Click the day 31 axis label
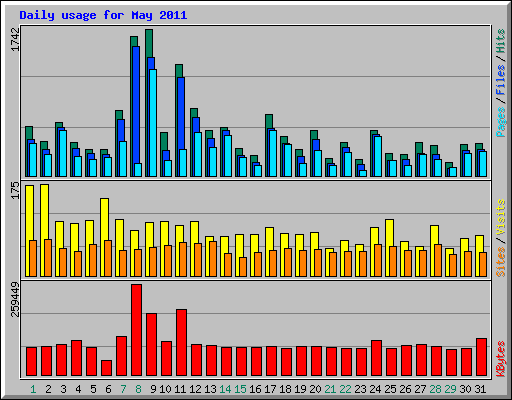Viewport: 512px width, 400px height. 480,389
